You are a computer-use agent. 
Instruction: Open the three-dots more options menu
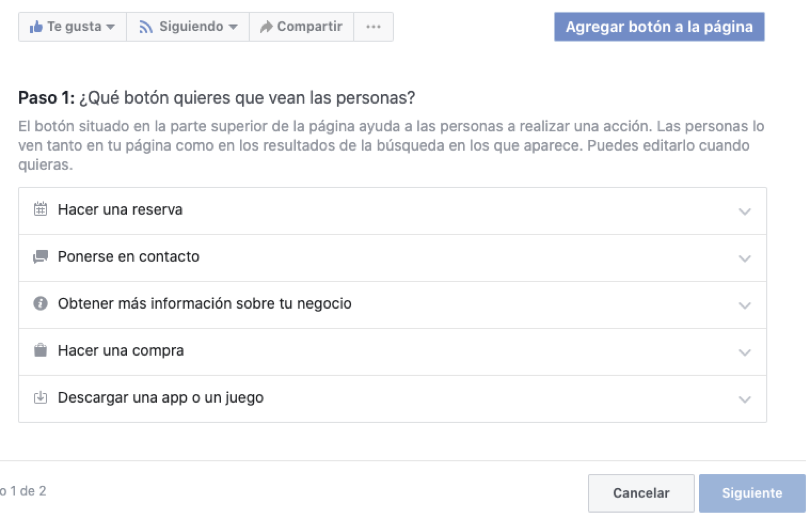[373, 26]
